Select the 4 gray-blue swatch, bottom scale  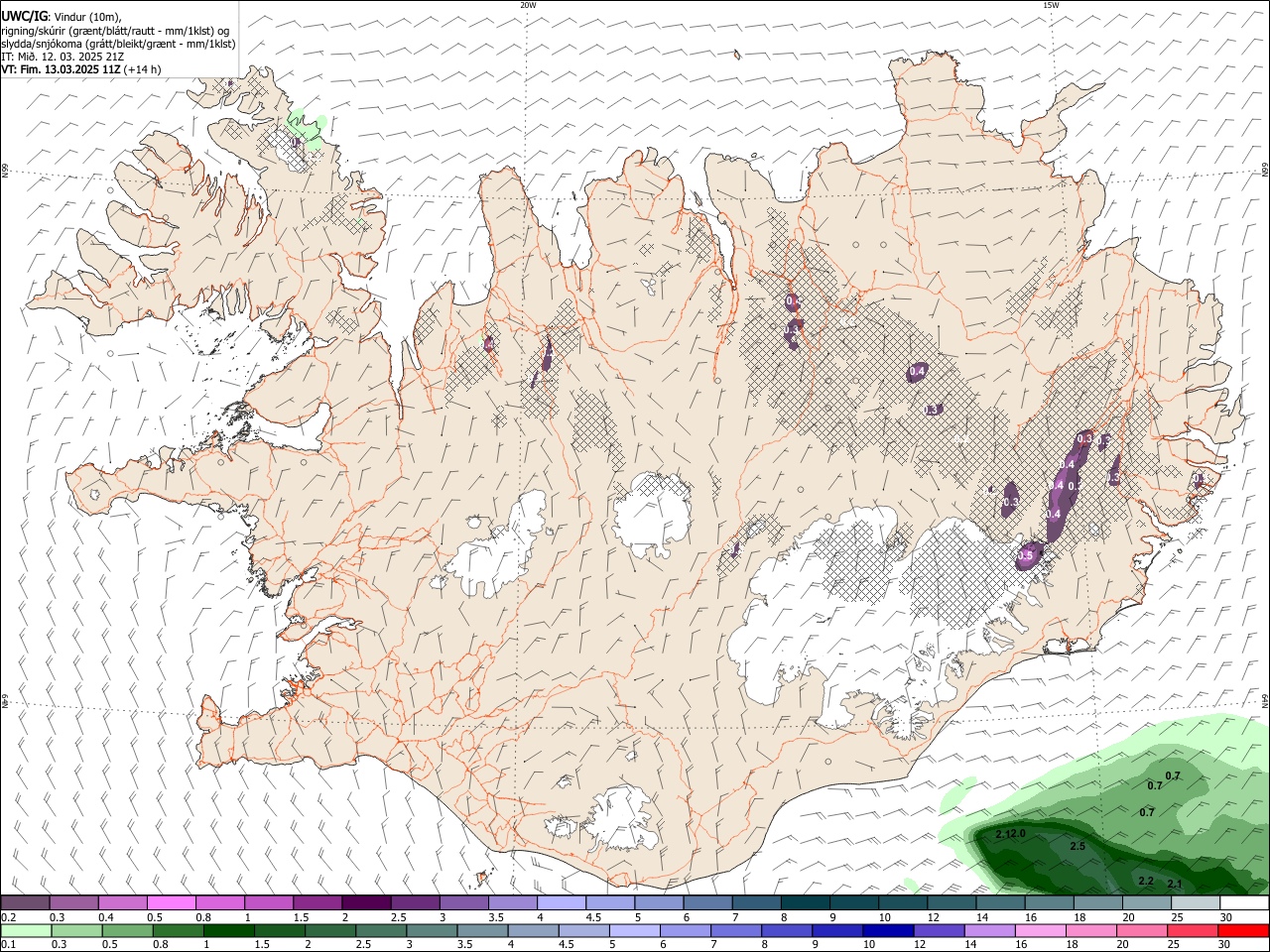click(533, 930)
